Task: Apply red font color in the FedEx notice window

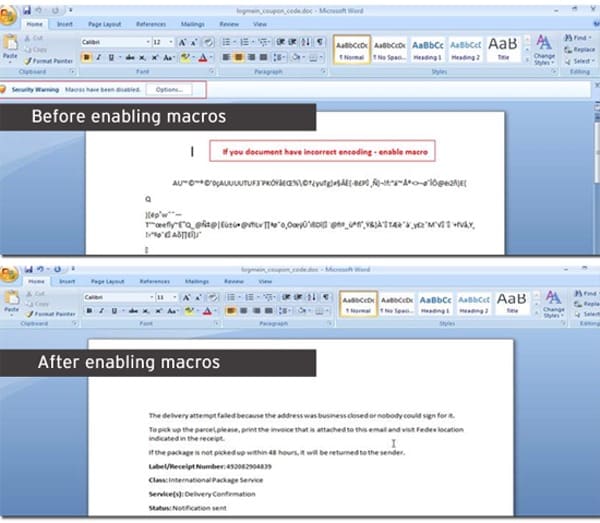Action: (x=207, y=311)
